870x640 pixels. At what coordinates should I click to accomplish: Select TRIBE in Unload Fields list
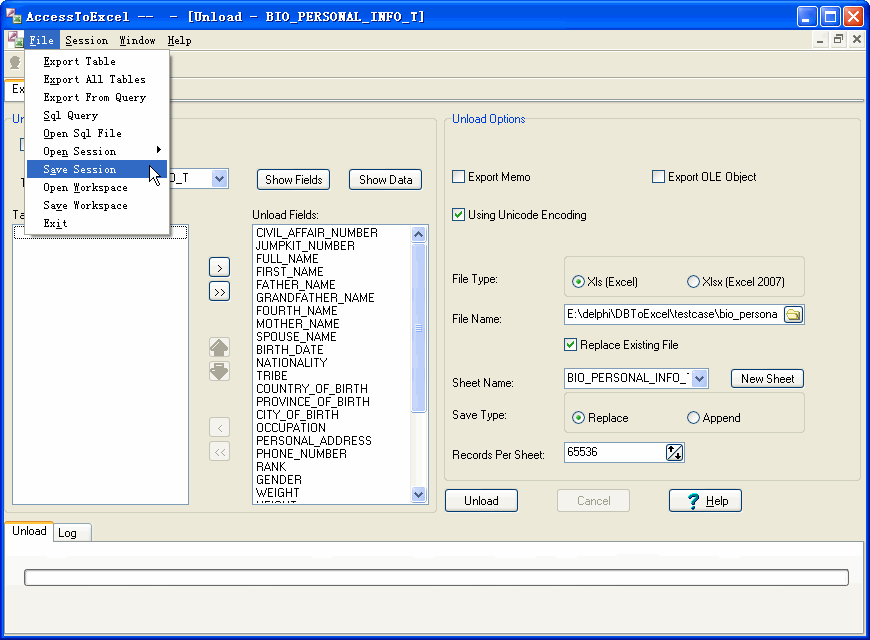[x=271, y=376]
